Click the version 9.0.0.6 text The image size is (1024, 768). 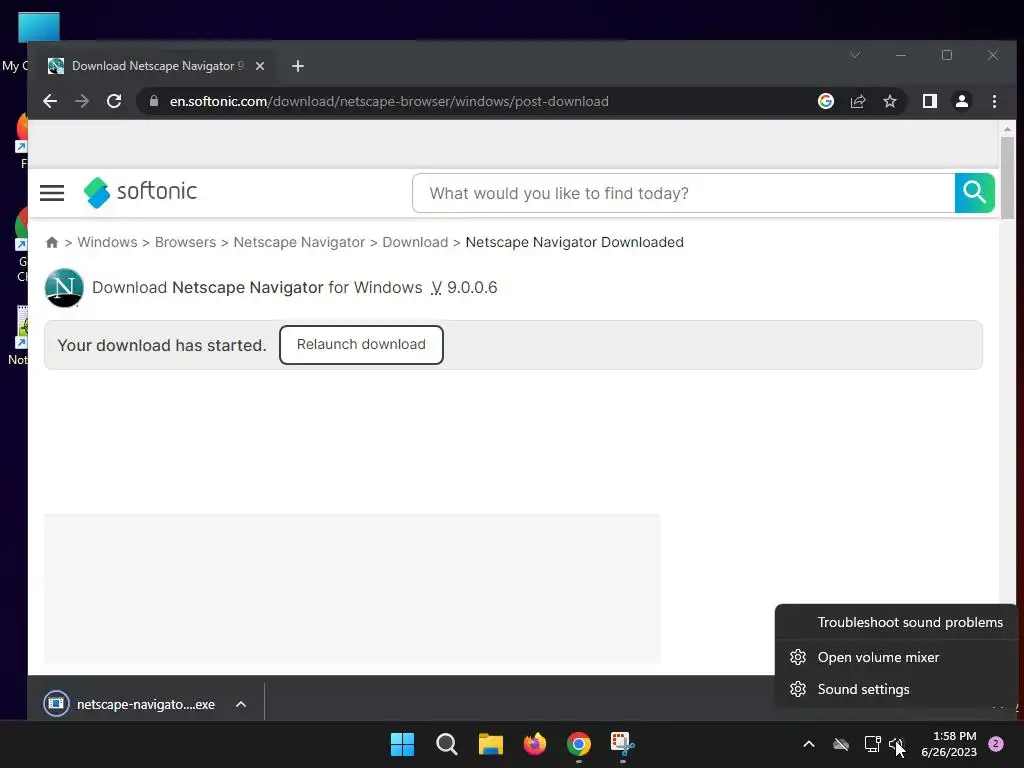click(x=472, y=287)
